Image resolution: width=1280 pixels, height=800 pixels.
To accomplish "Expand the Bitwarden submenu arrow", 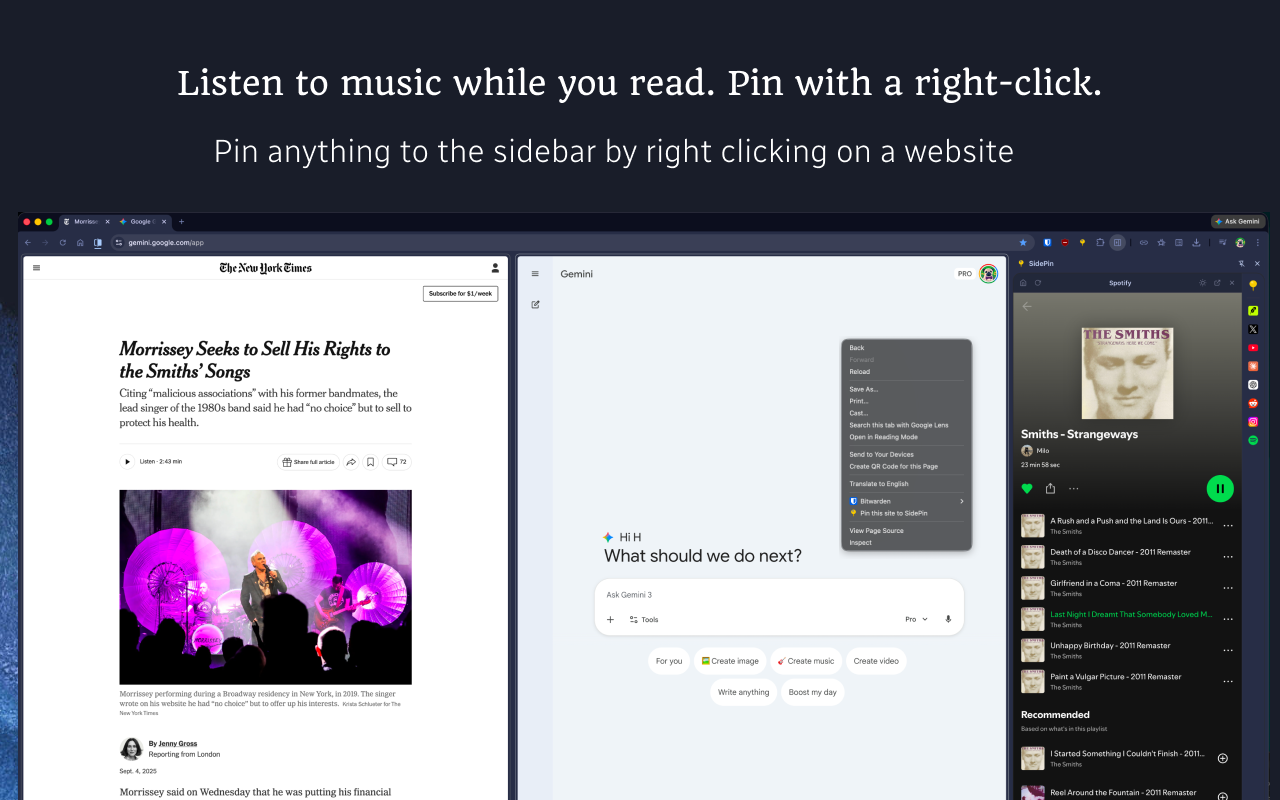I will click(962, 501).
